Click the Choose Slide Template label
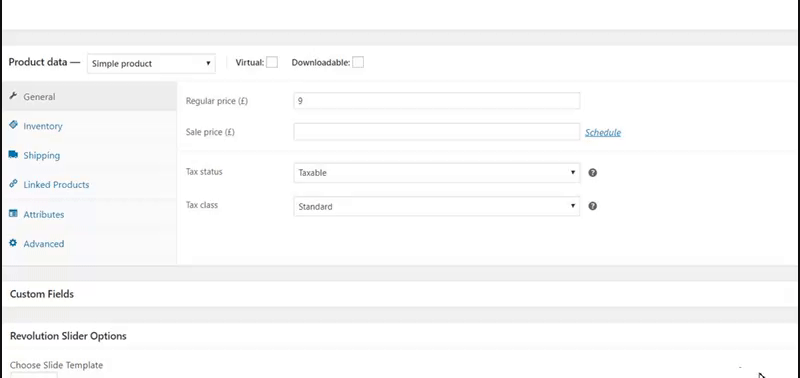The height and width of the screenshot is (378, 800). point(56,365)
